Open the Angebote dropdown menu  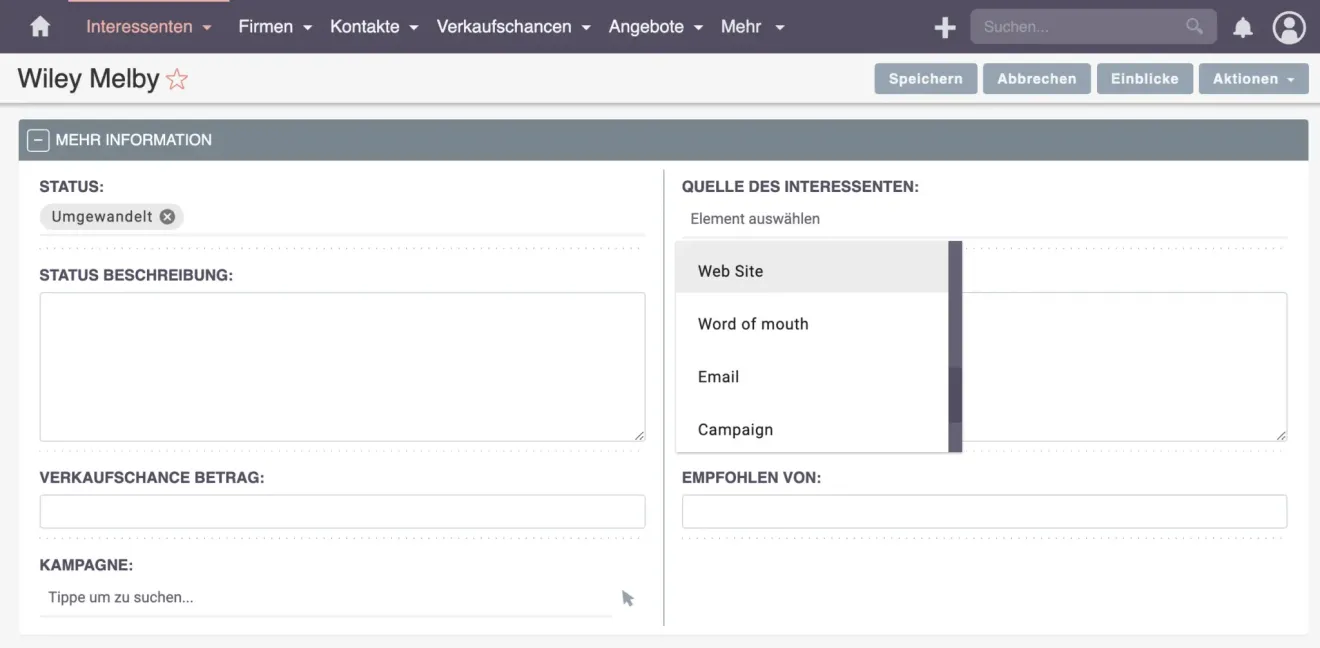(647, 27)
